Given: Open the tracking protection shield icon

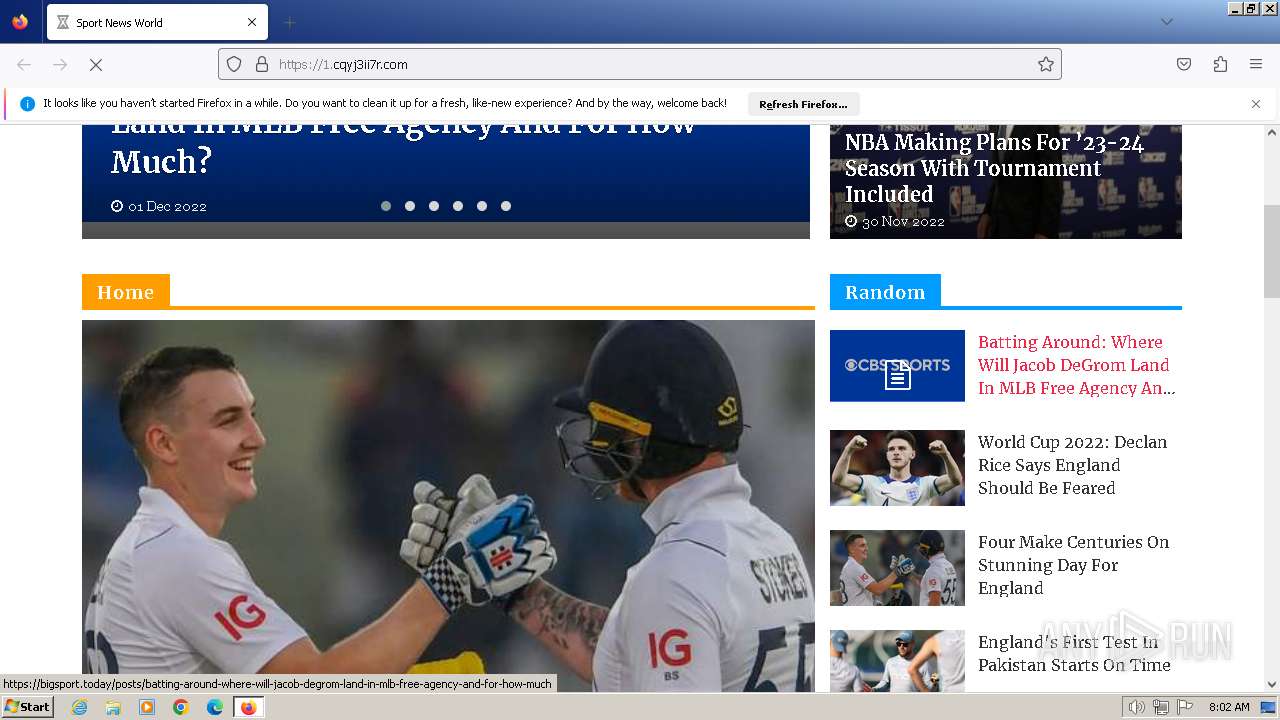Looking at the screenshot, I should click(x=234, y=64).
